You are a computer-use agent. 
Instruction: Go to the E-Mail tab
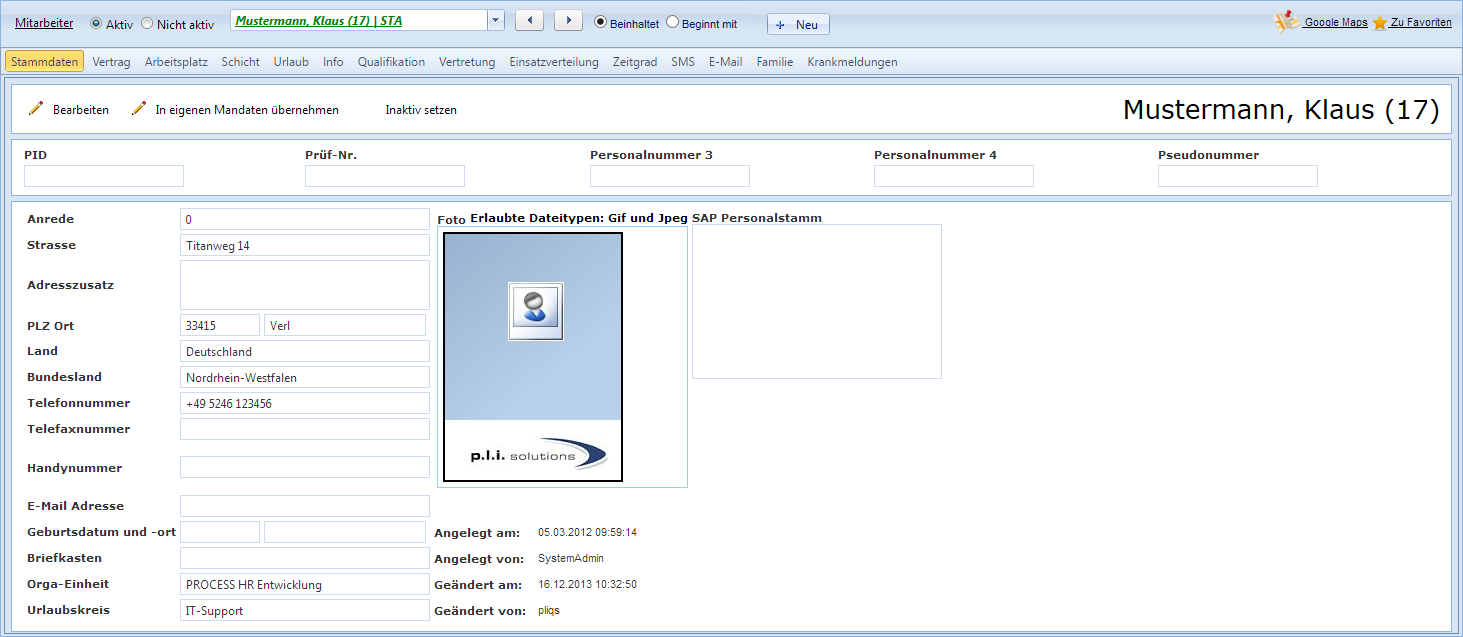726,61
